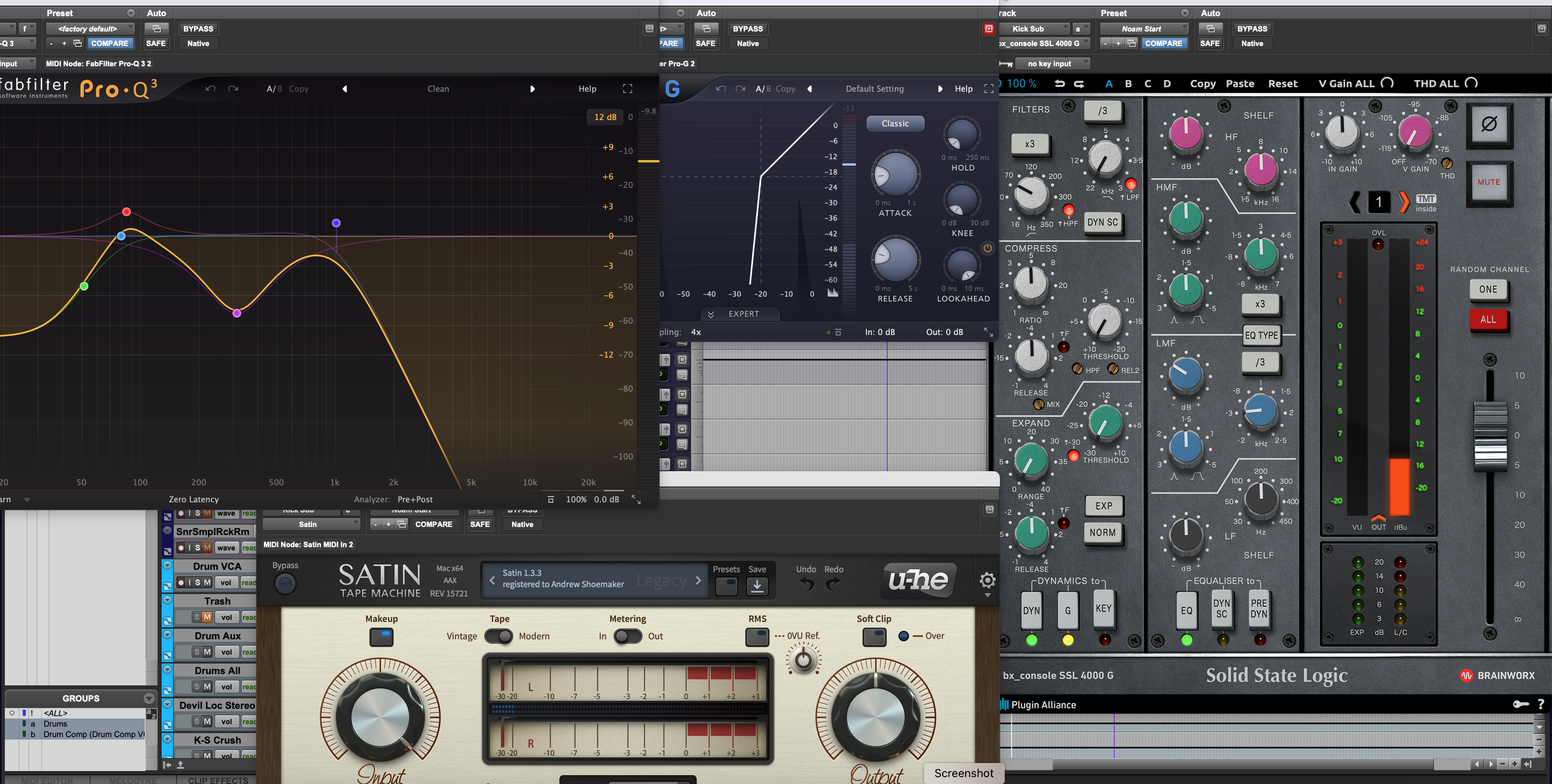This screenshot has width=1552, height=784.
Task: Click the Pro-Q 3 undo arrow
Action: [210, 89]
